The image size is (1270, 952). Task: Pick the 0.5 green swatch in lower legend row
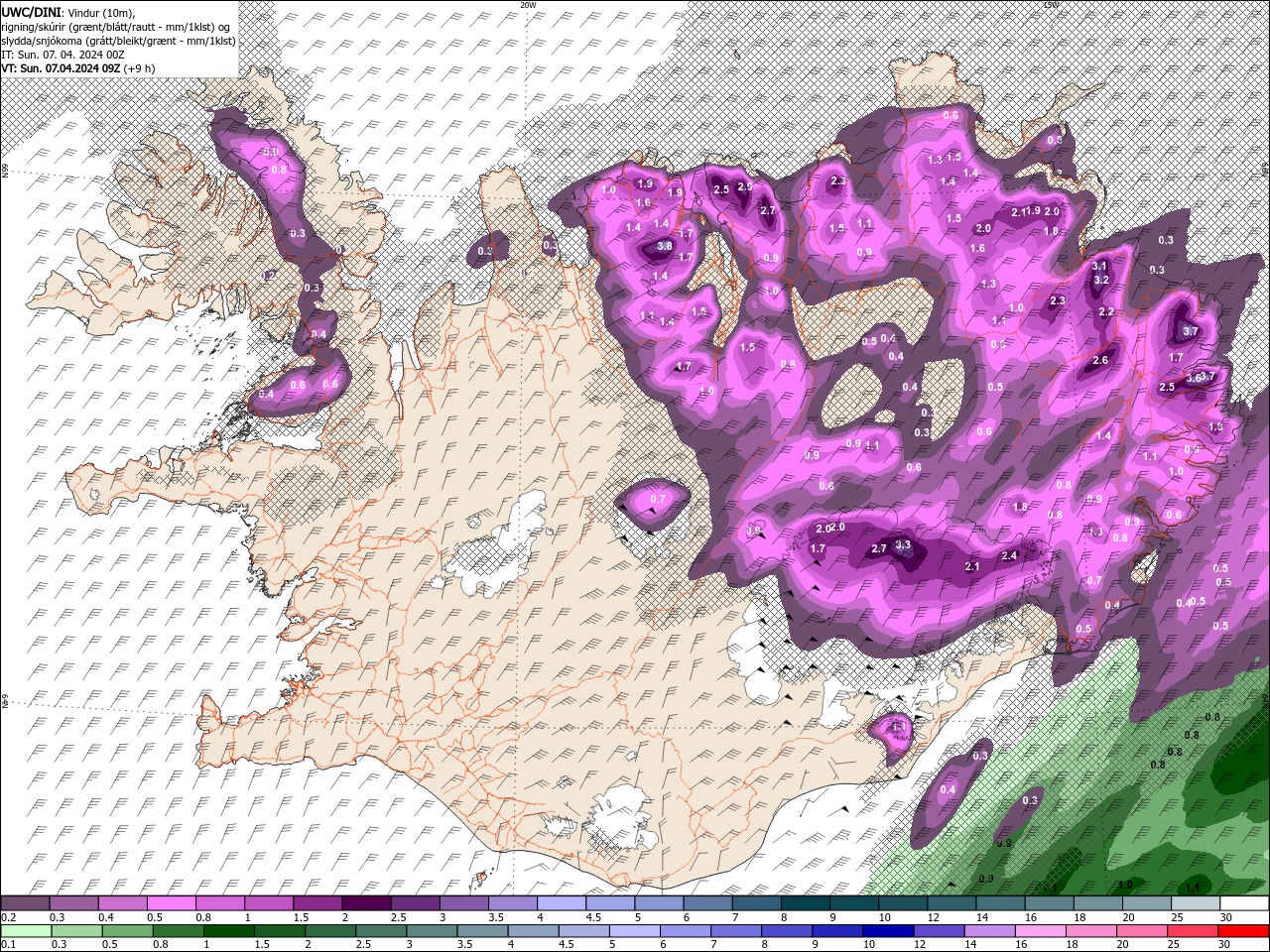point(127,931)
